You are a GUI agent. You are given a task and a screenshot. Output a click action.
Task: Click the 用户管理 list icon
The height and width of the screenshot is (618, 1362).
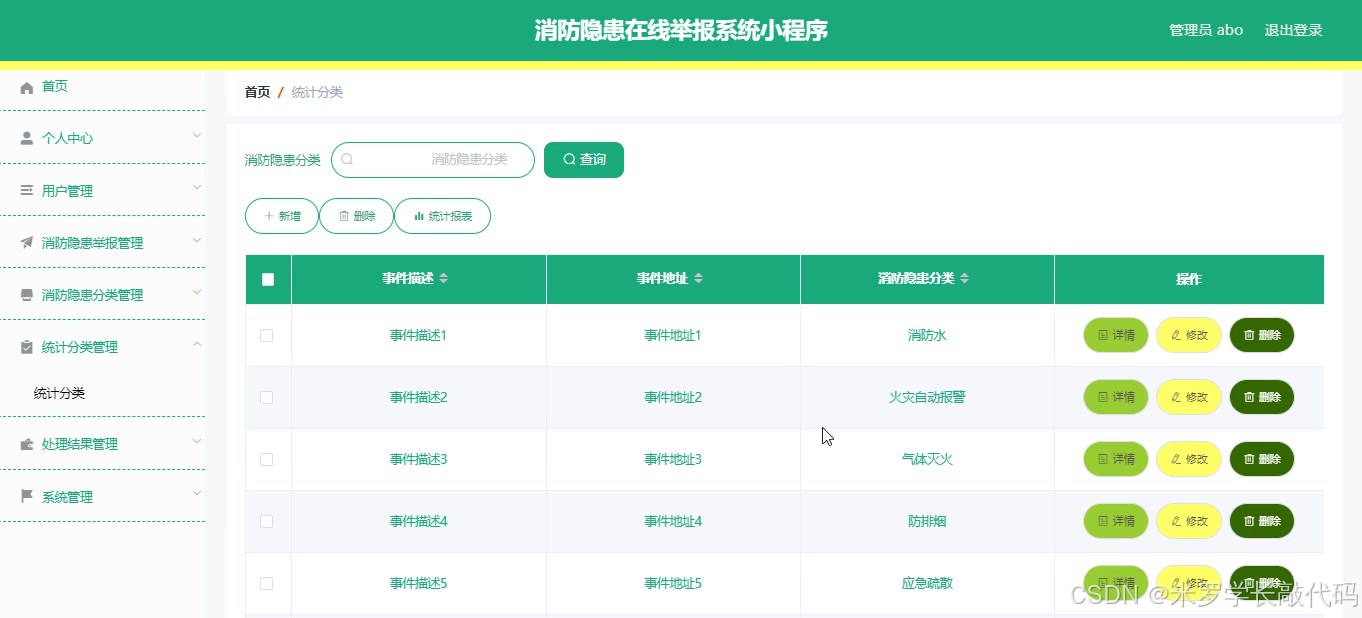point(25,190)
